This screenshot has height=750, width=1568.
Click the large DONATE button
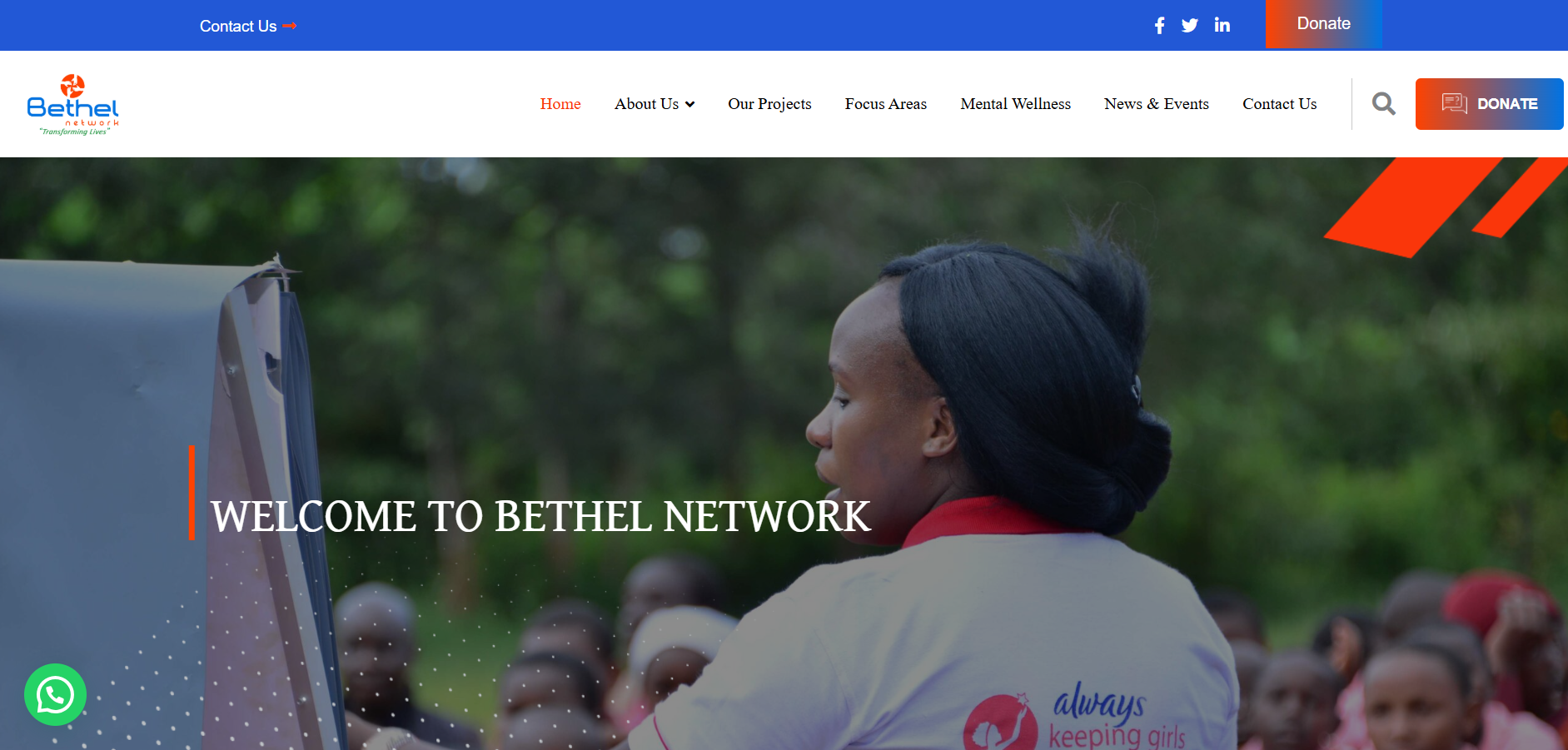tap(1489, 104)
